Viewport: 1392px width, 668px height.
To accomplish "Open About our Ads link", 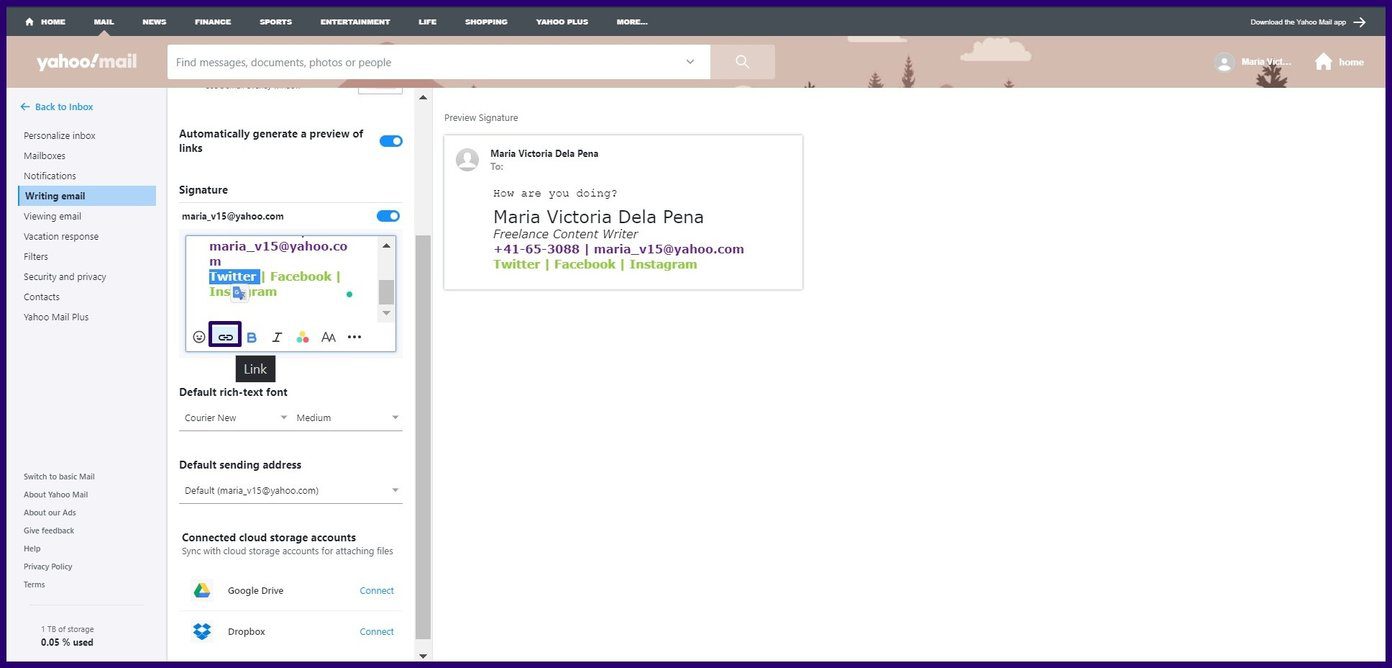I will [x=50, y=513].
